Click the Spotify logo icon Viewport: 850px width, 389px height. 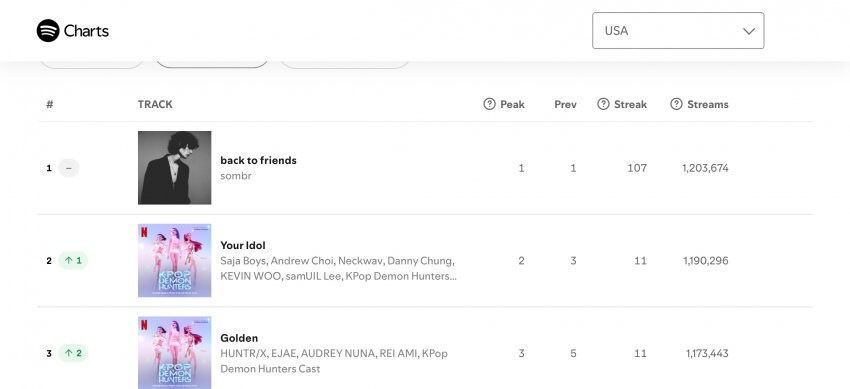(x=48, y=30)
